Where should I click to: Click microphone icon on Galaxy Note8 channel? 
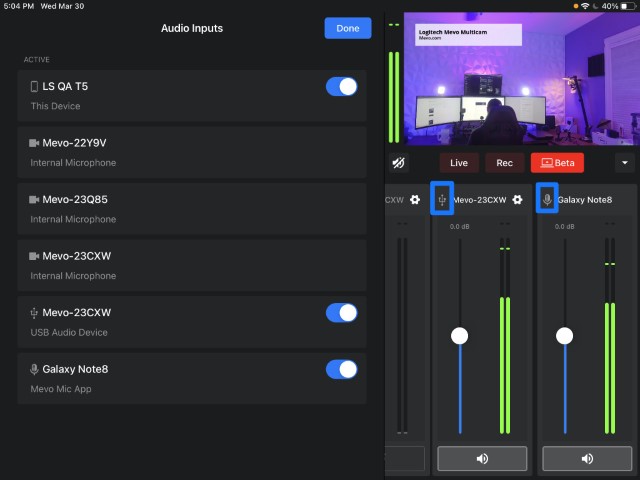click(x=547, y=199)
